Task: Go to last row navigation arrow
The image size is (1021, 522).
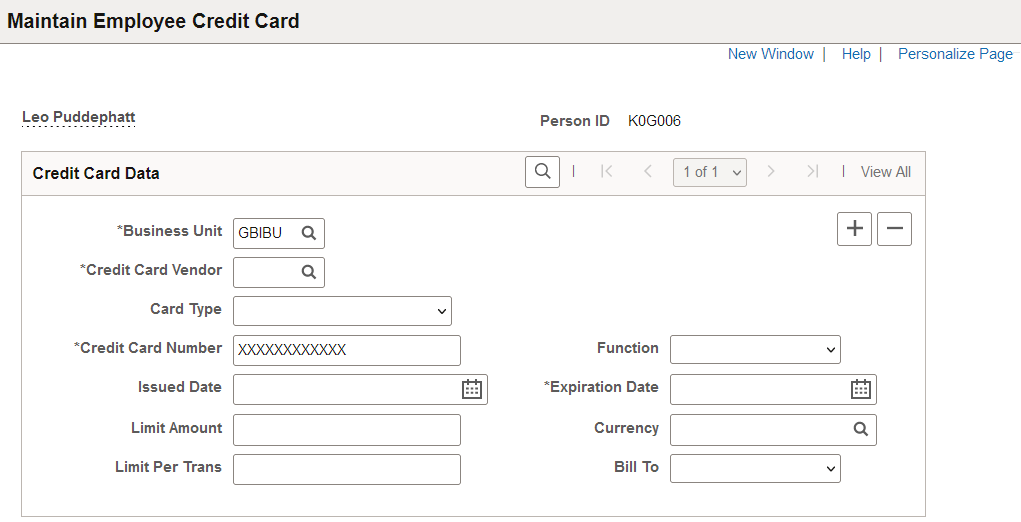Action: click(812, 172)
